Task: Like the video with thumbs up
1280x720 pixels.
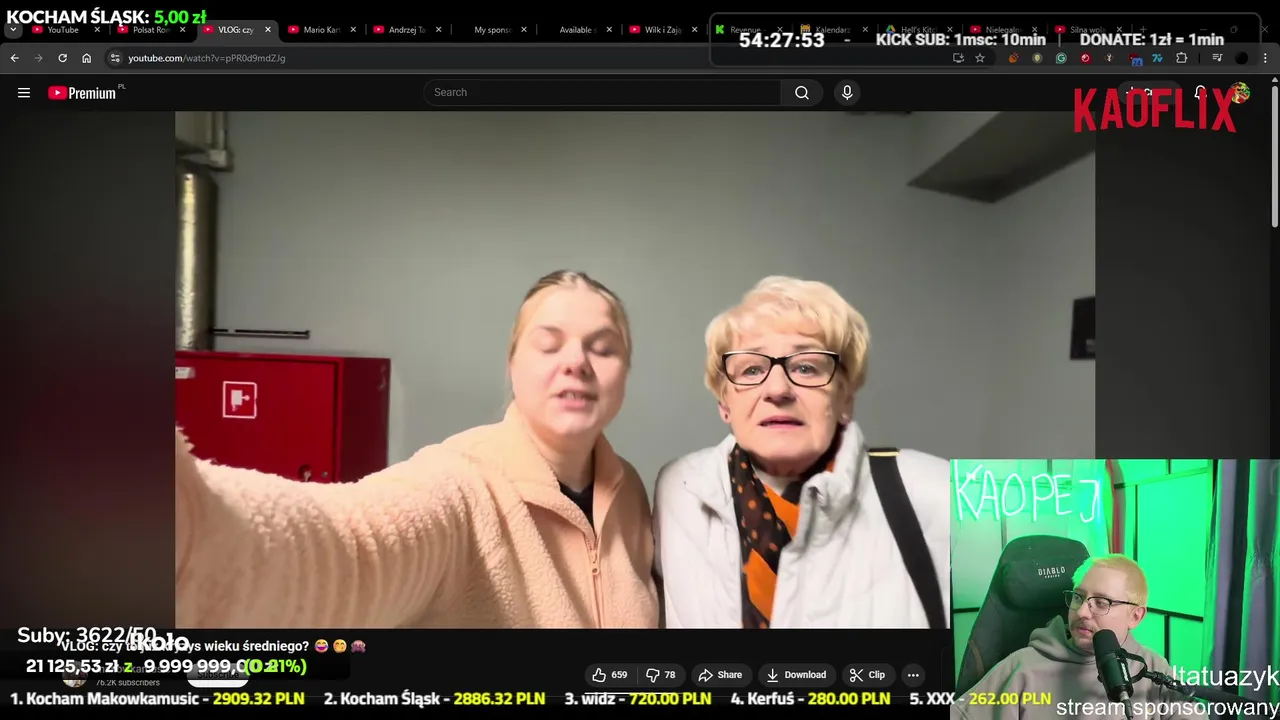Action: 609,675
